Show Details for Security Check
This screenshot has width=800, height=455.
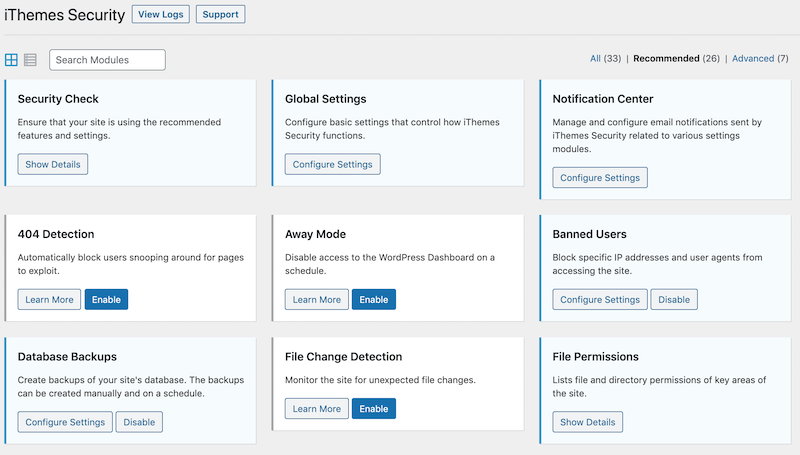[53, 164]
